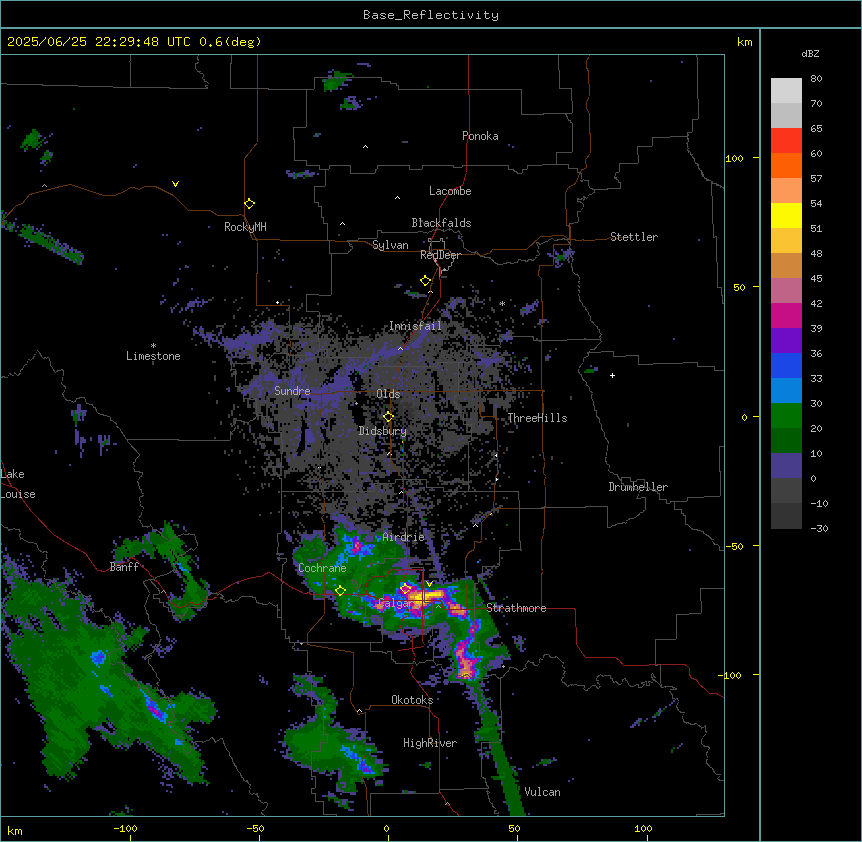862x842 pixels.
Task: Click the HighRiver city label
Action: pos(430,743)
